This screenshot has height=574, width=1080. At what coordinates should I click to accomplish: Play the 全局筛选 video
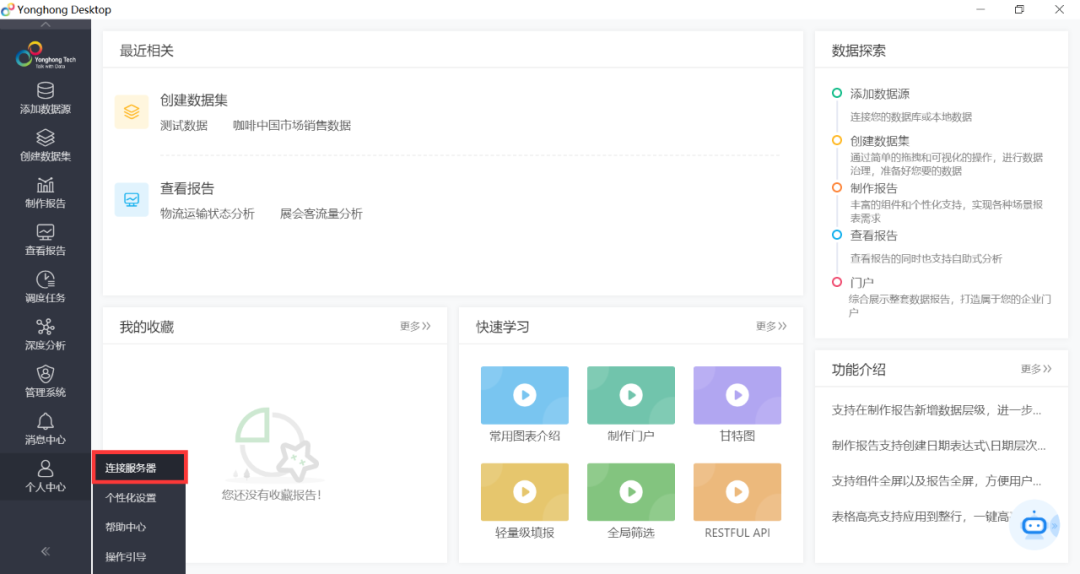[x=631, y=492]
